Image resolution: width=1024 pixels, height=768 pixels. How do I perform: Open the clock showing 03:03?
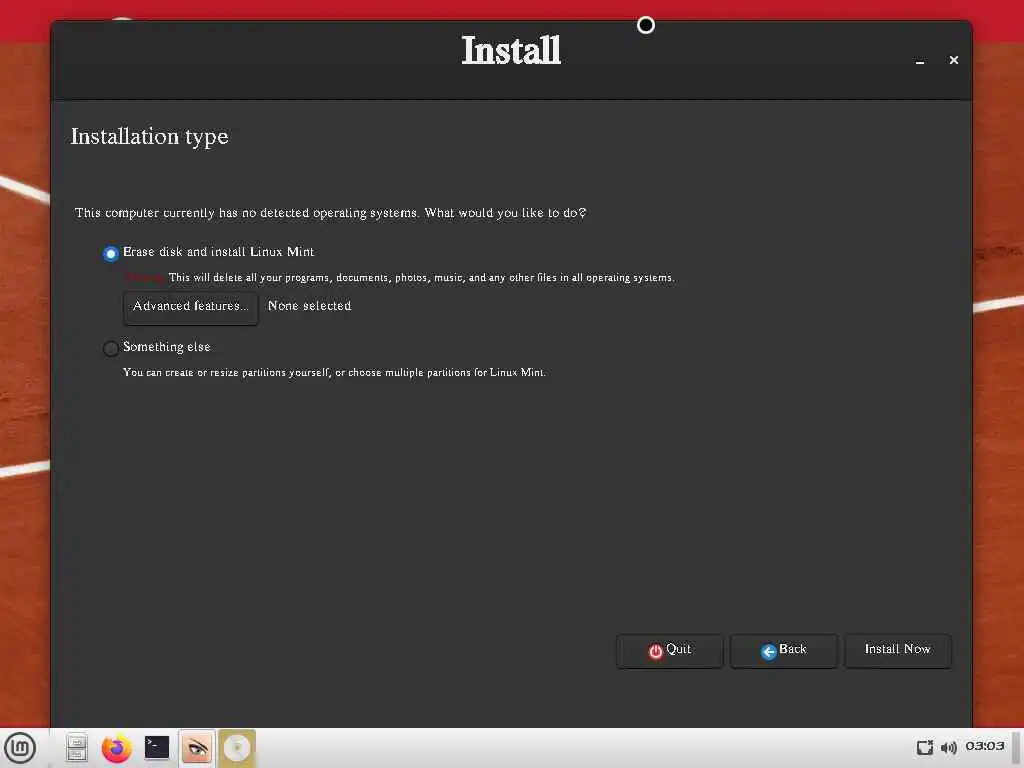[x=985, y=746]
